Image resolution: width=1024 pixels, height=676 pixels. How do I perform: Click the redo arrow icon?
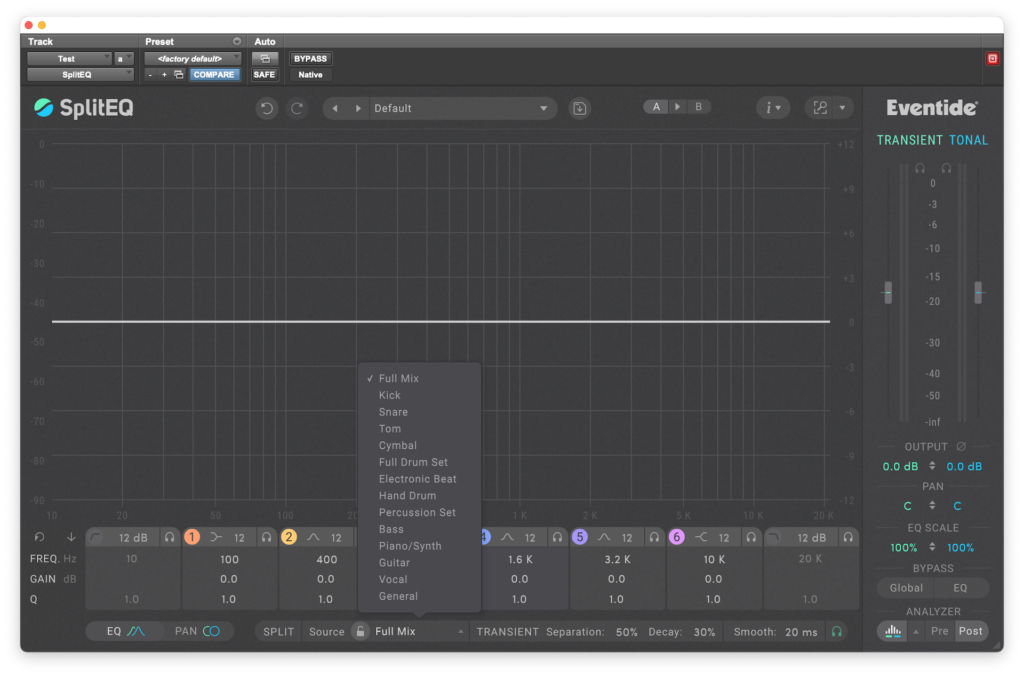[297, 108]
